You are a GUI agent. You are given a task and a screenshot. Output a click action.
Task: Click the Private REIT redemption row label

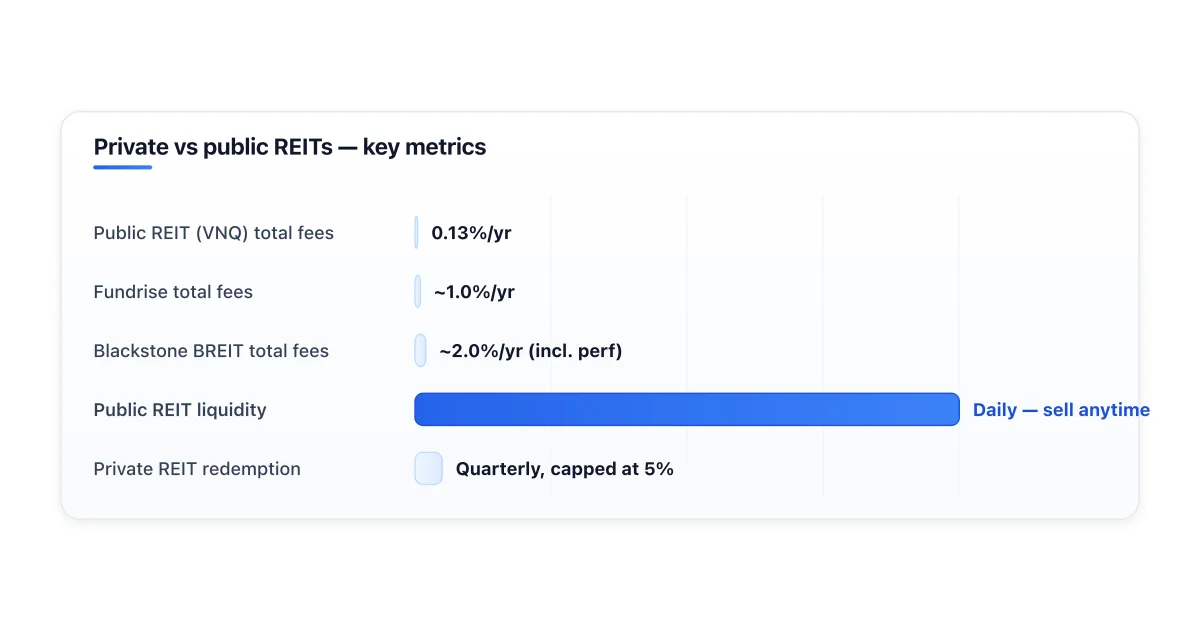click(197, 469)
